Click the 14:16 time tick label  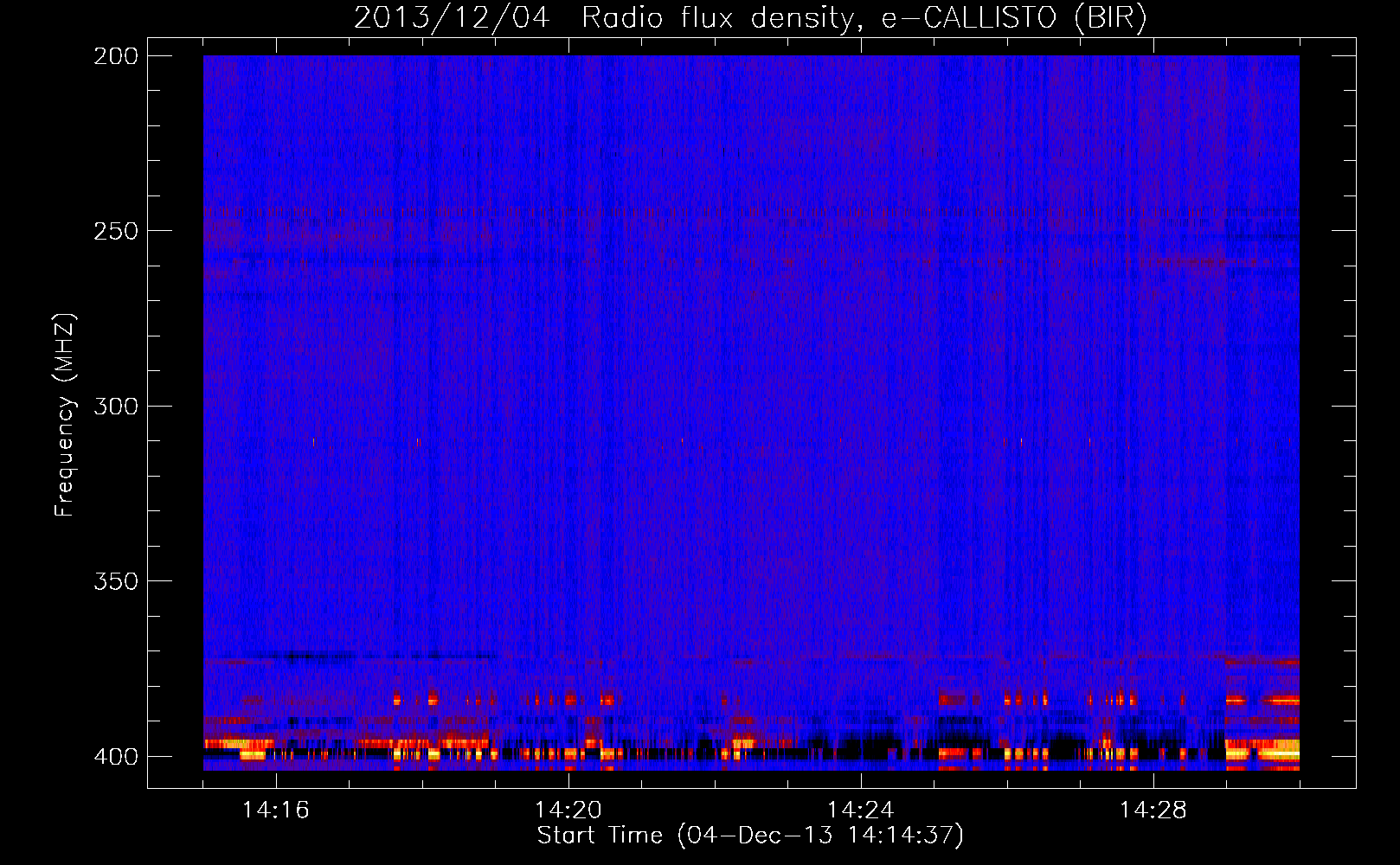pos(276,811)
